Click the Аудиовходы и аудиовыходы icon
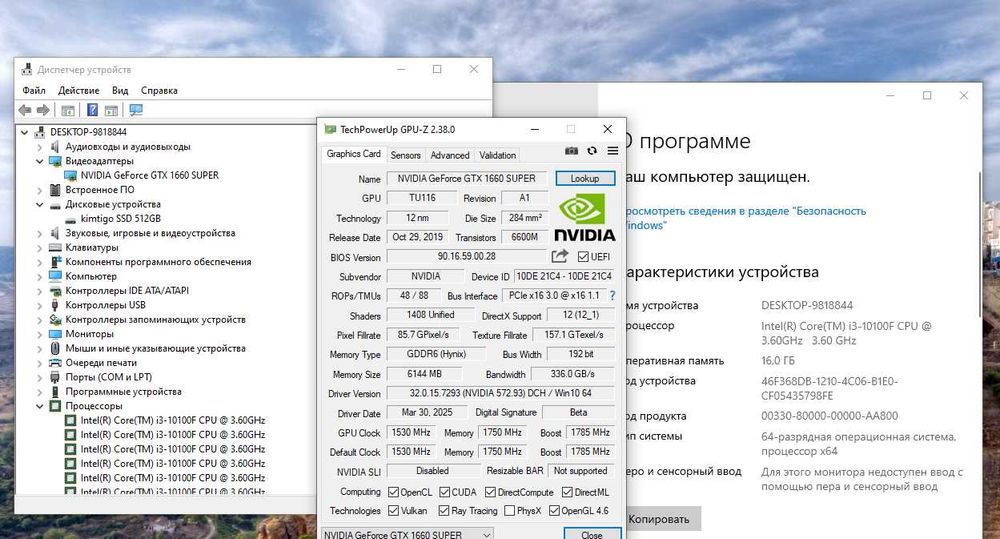Image resolution: width=1000 pixels, height=539 pixels. [x=55, y=147]
